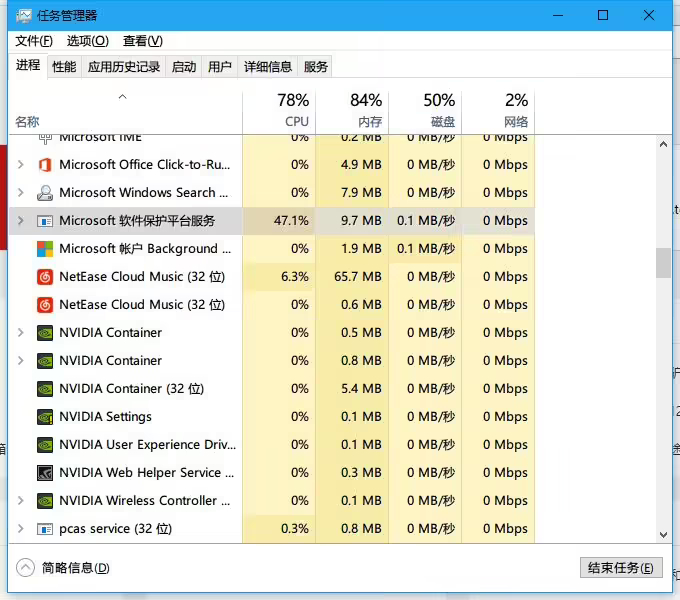The height and width of the screenshot is (600, 680).
Task: Collapse to 简略信息 view with the arrow
Action: click(x=26, y=568)
